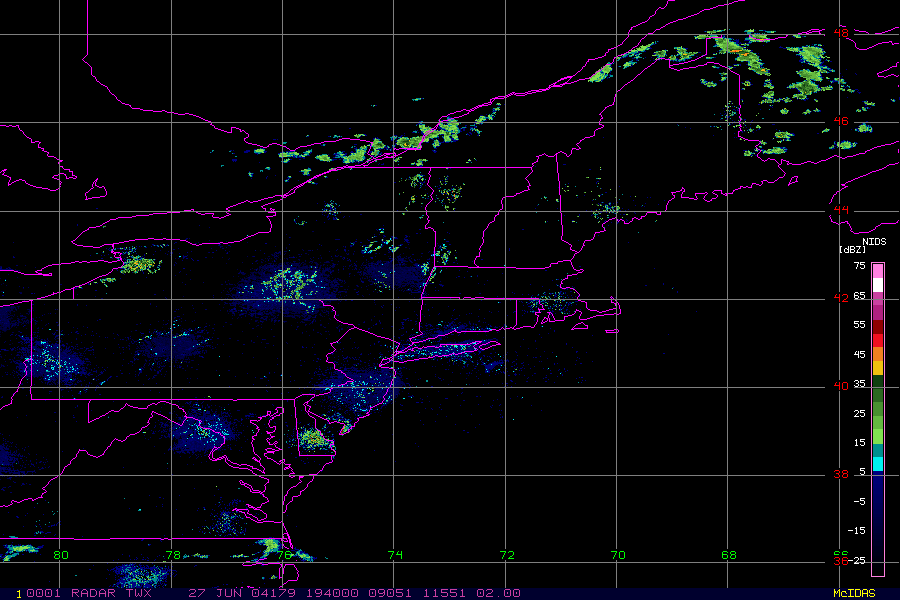Click the green '68' longitude label
900x600 pixels.
(x=729, y=555)
